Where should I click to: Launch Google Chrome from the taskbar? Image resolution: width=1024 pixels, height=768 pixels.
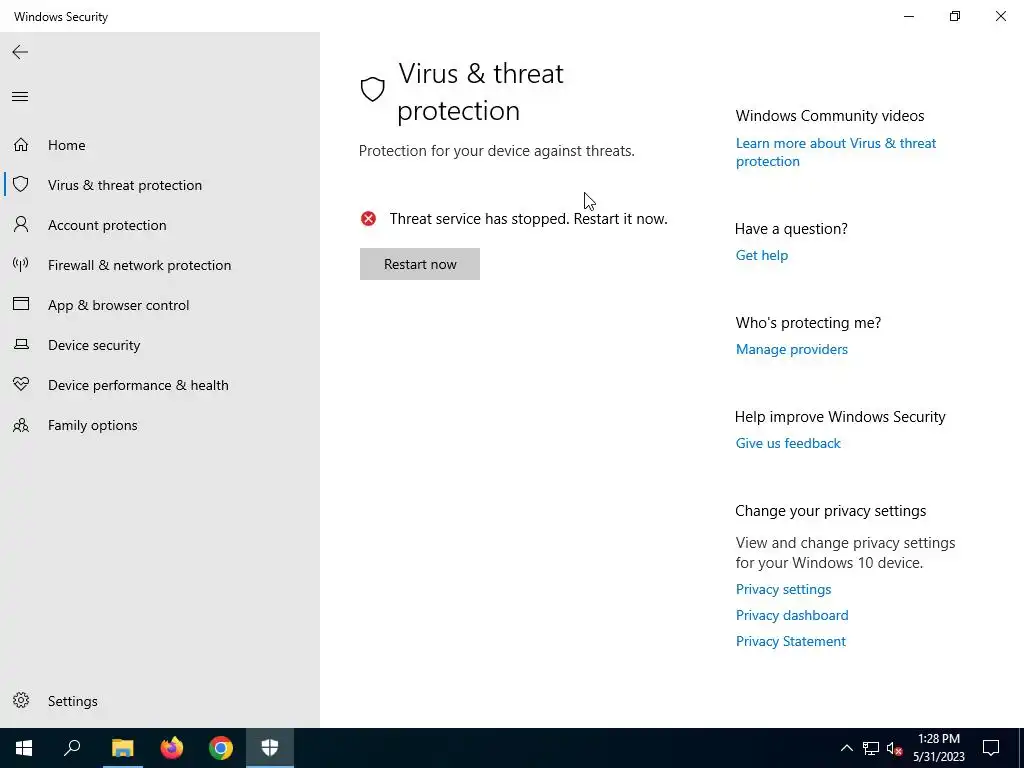point(221,748)
